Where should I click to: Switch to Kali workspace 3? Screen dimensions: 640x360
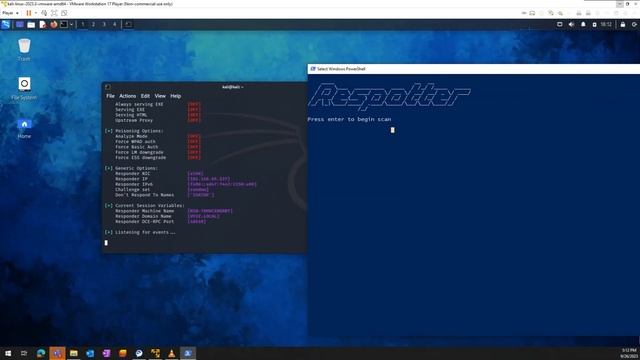[x=104, y=24]
